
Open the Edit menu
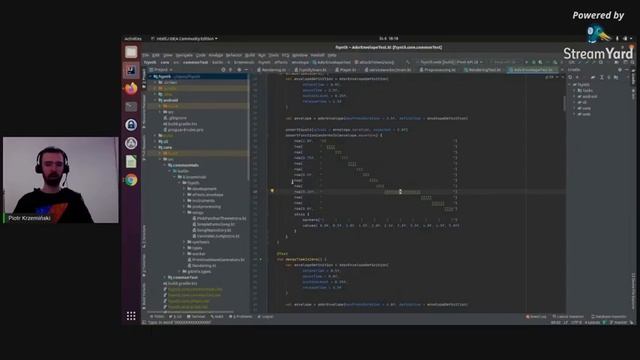(x=156, y=55)
